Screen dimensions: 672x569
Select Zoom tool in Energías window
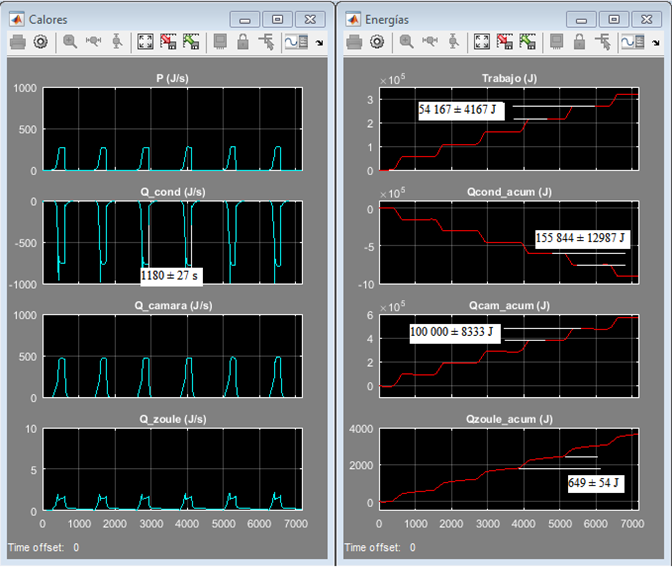[x=406, y=42]
